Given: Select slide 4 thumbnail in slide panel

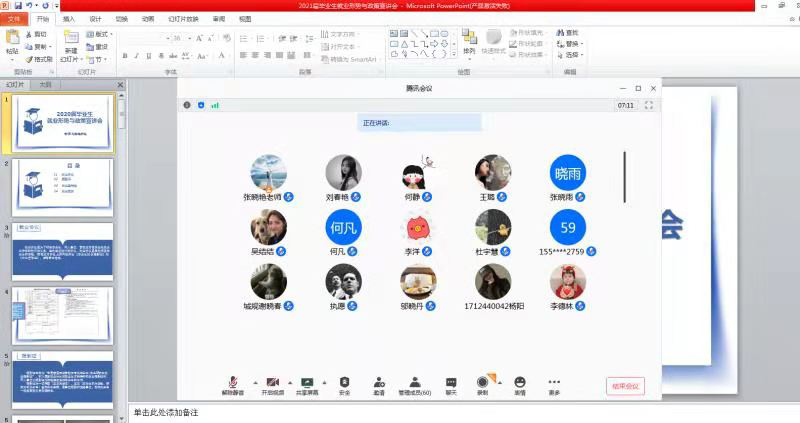Looking at the screenshot, I should coord(63,315).
